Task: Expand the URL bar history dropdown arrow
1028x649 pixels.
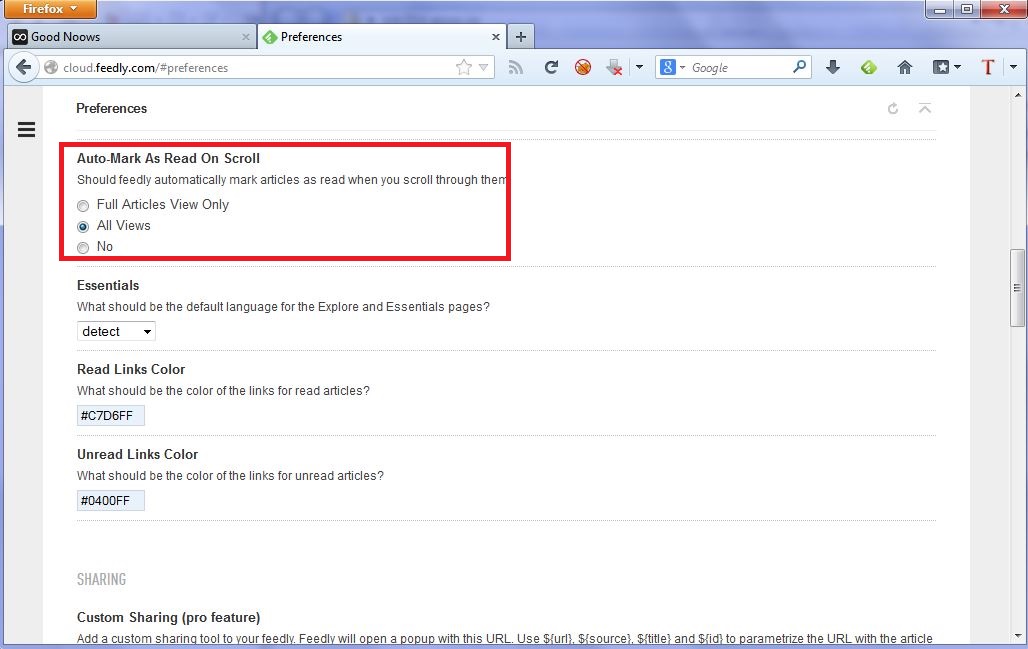Action: pyautogui.click(x=483, y=68)
